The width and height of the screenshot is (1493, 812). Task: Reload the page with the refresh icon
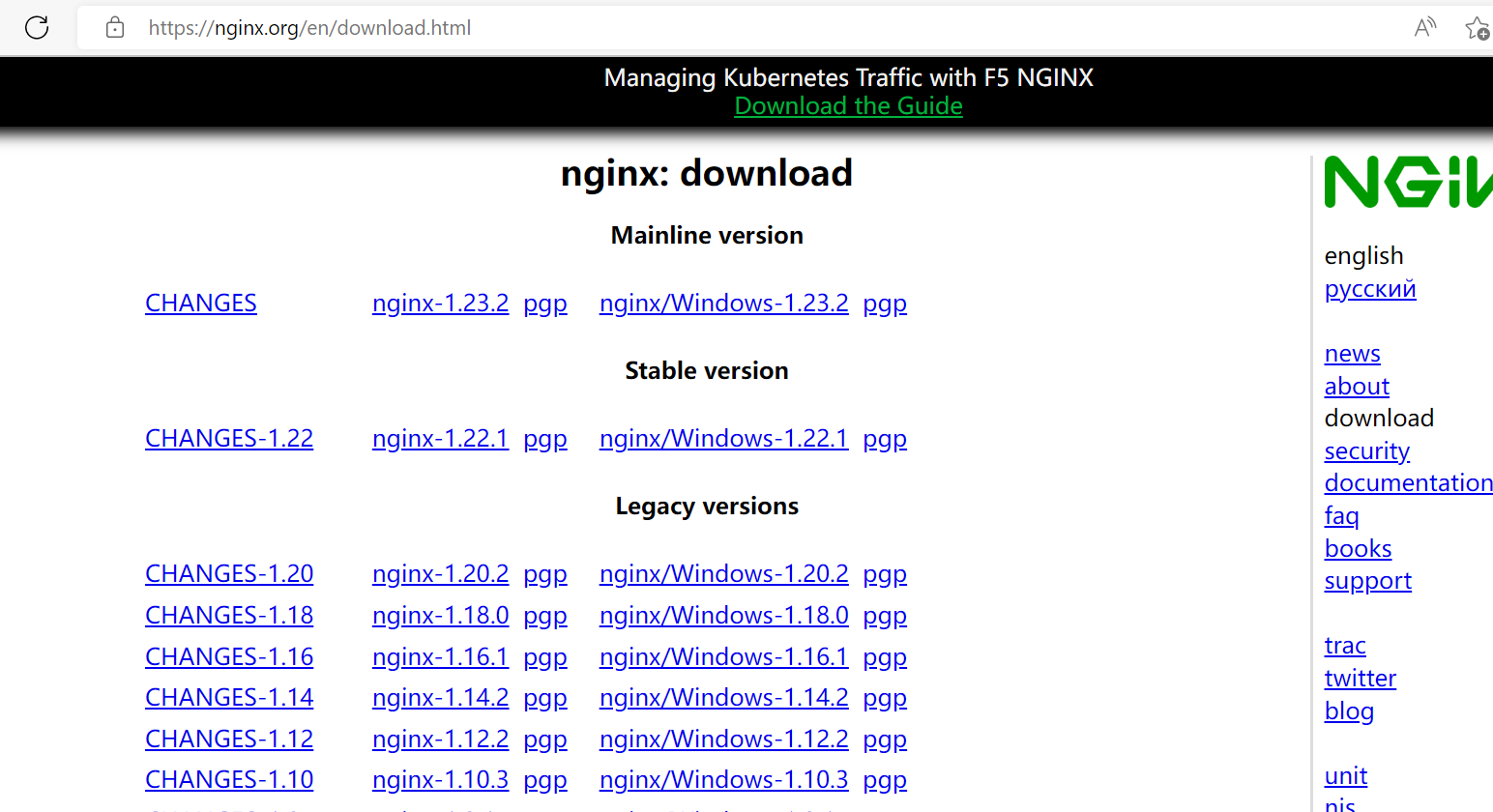pyautogui.click(x=37, y=27)
